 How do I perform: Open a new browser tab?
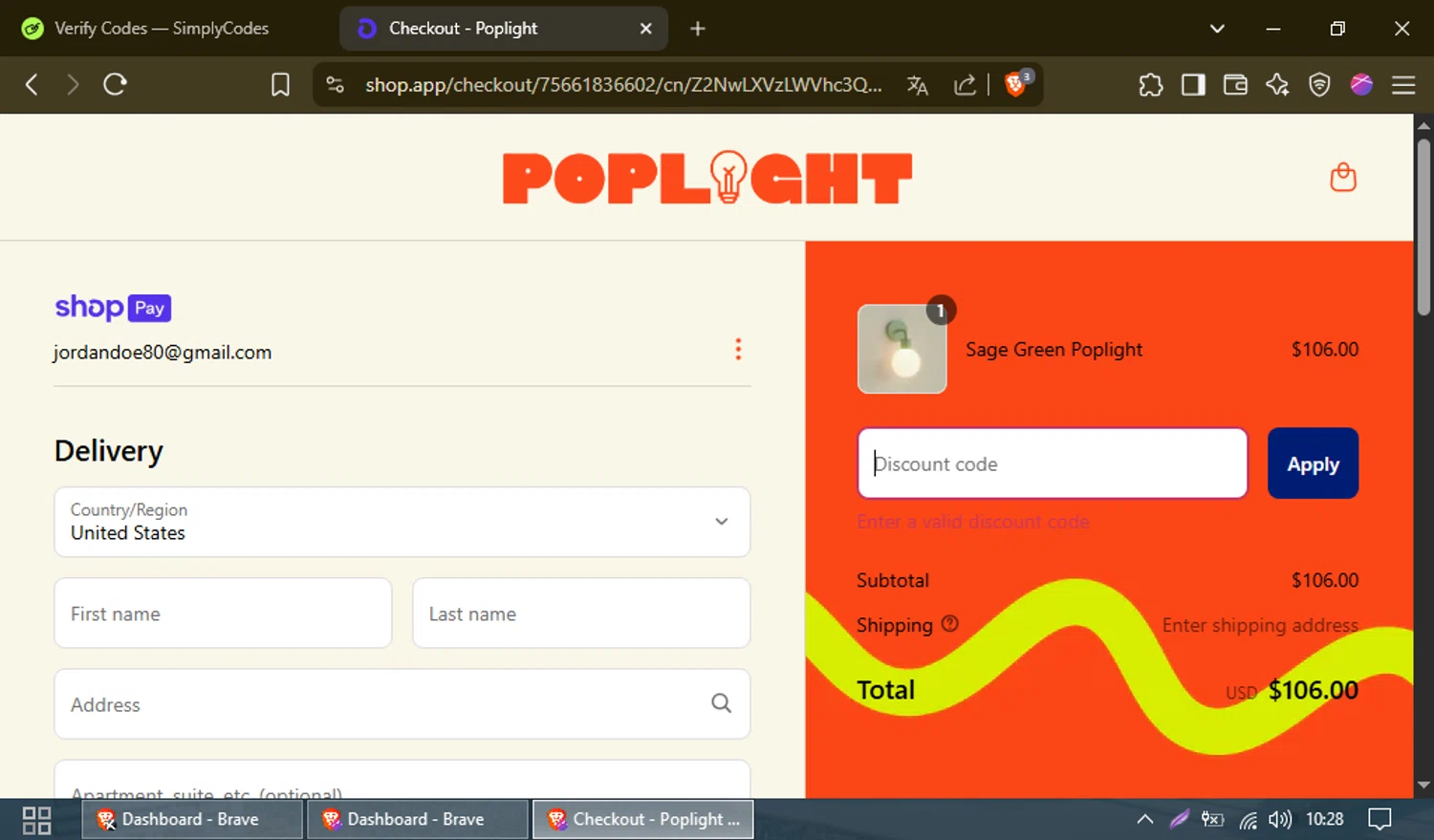pos(698,29)
